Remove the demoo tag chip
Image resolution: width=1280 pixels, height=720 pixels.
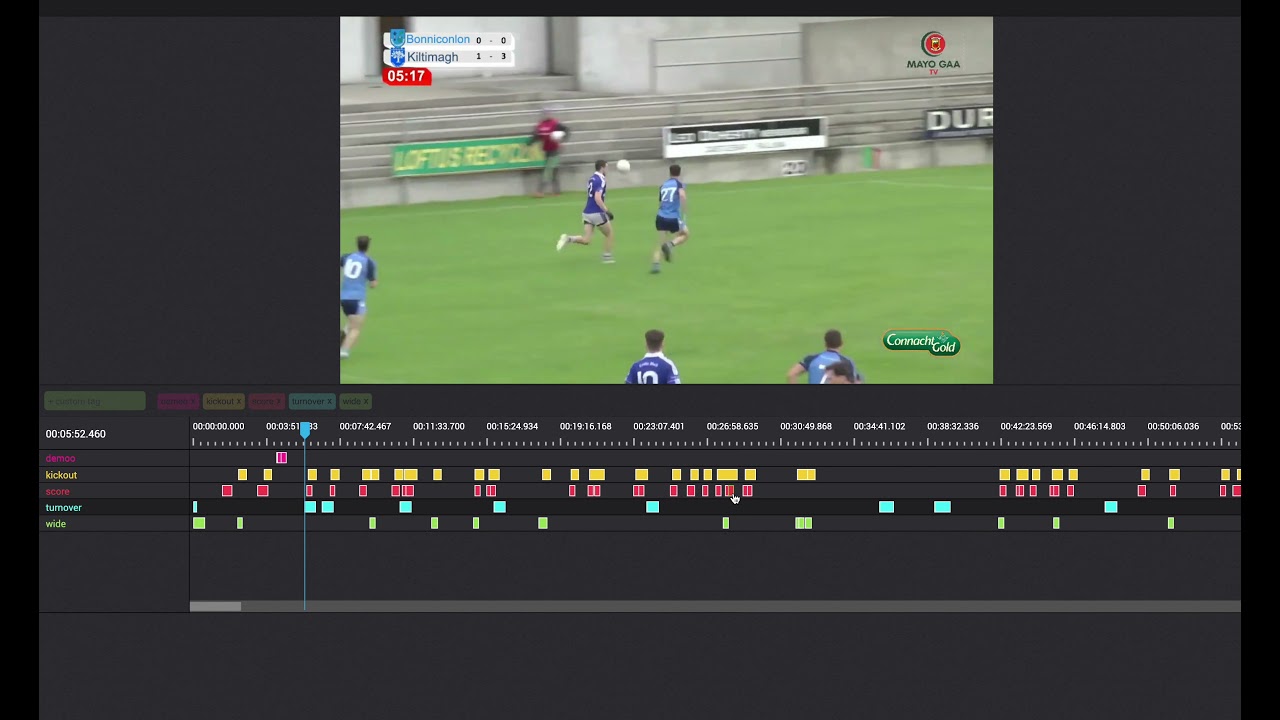[193, 401]
